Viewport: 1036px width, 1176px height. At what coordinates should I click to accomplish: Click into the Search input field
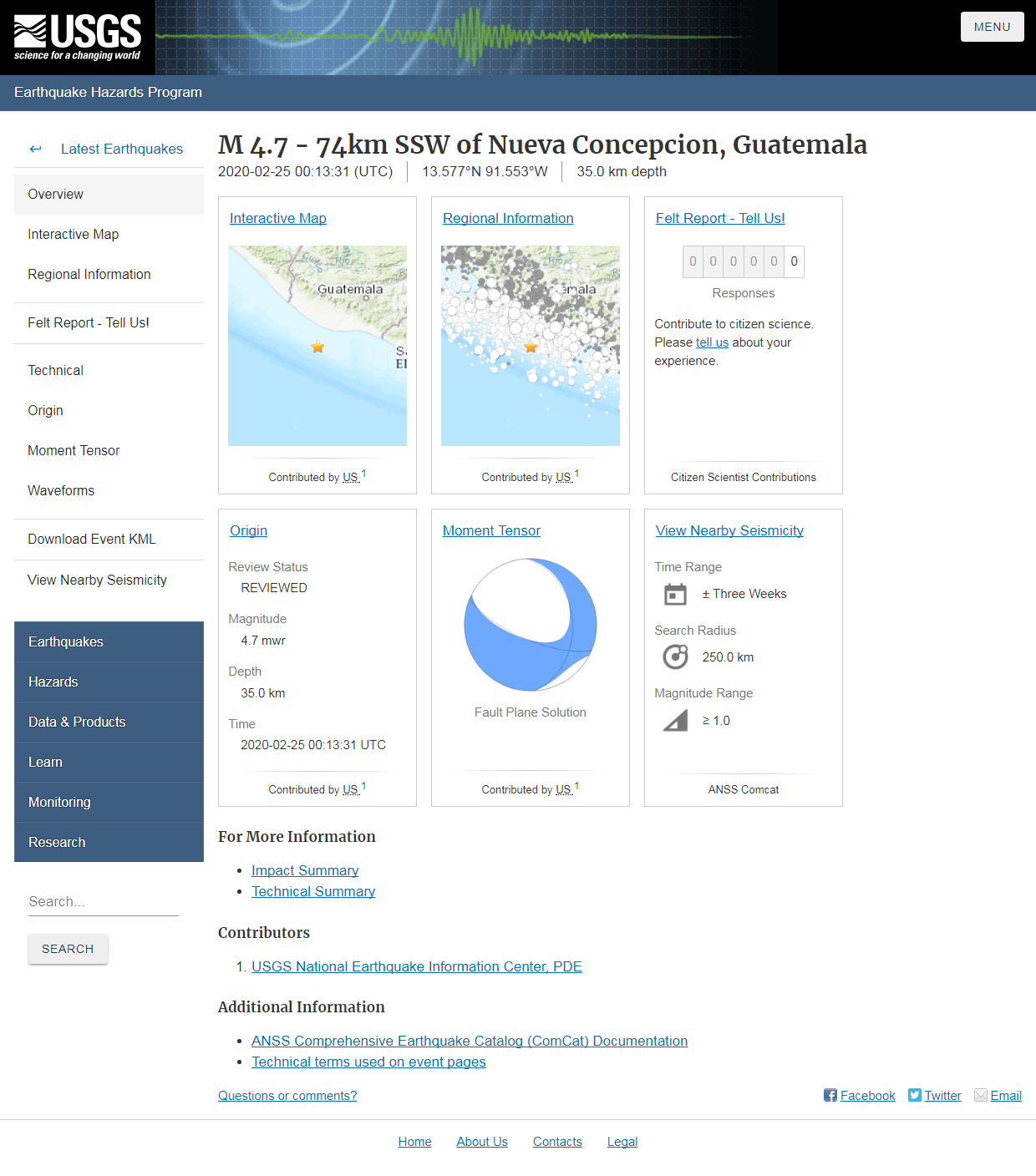click(104, 902)
